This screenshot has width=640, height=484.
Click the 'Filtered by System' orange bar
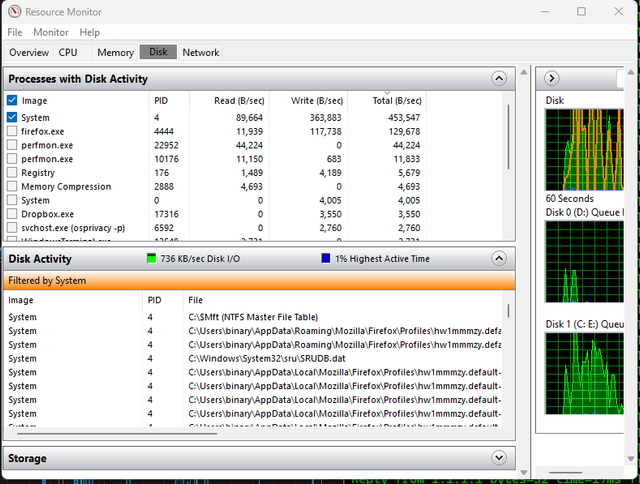pyautogui.click(x=259, y=280)
